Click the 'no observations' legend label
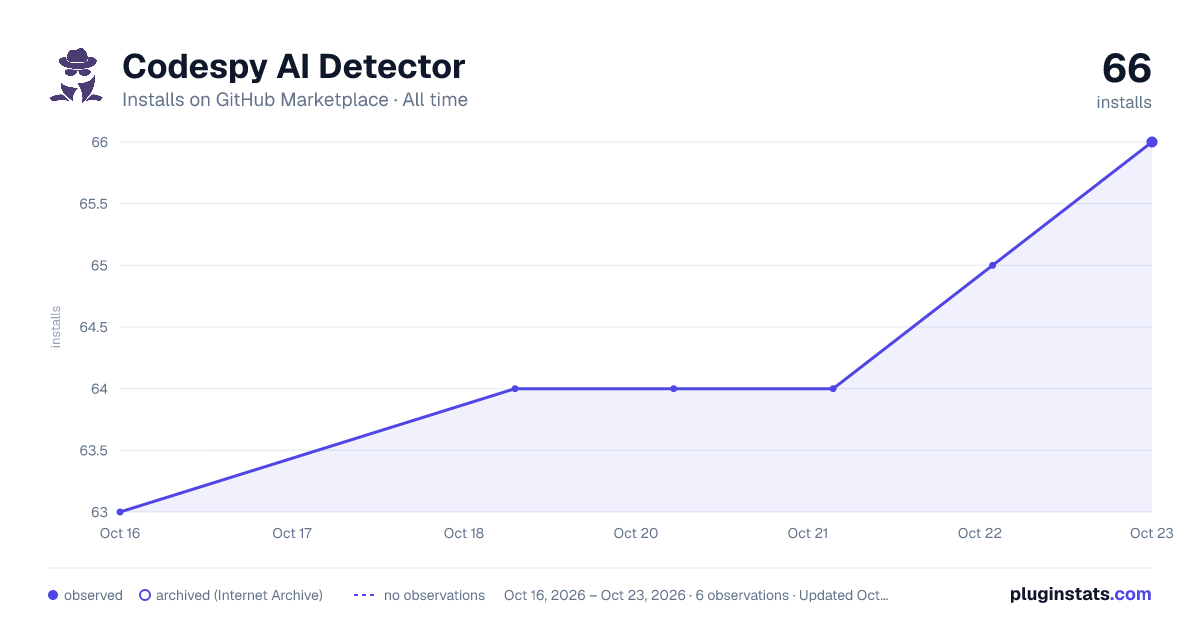 [x=434, y=595]
